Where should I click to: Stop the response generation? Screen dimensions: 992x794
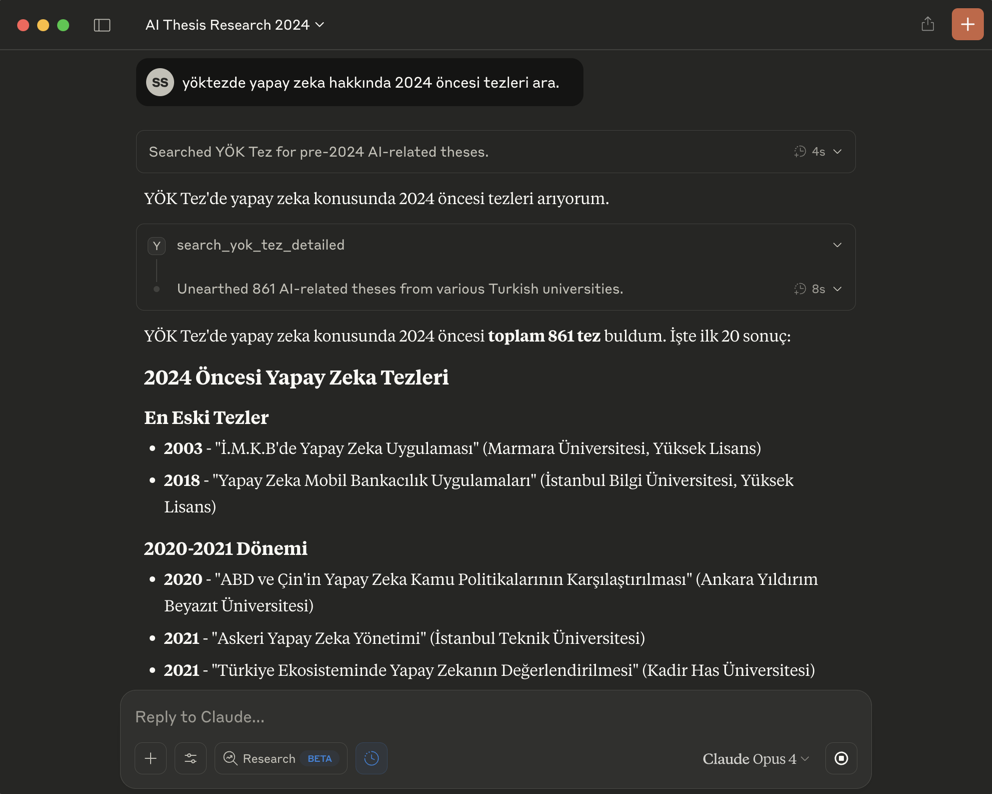tap(841, 758)
